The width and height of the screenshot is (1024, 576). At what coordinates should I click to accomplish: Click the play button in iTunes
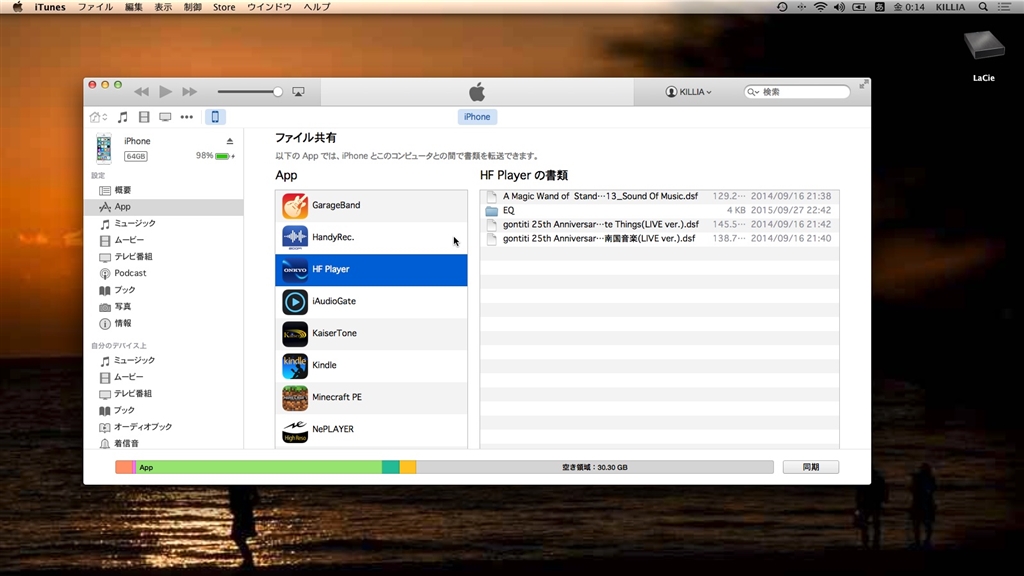pos(166,91)
